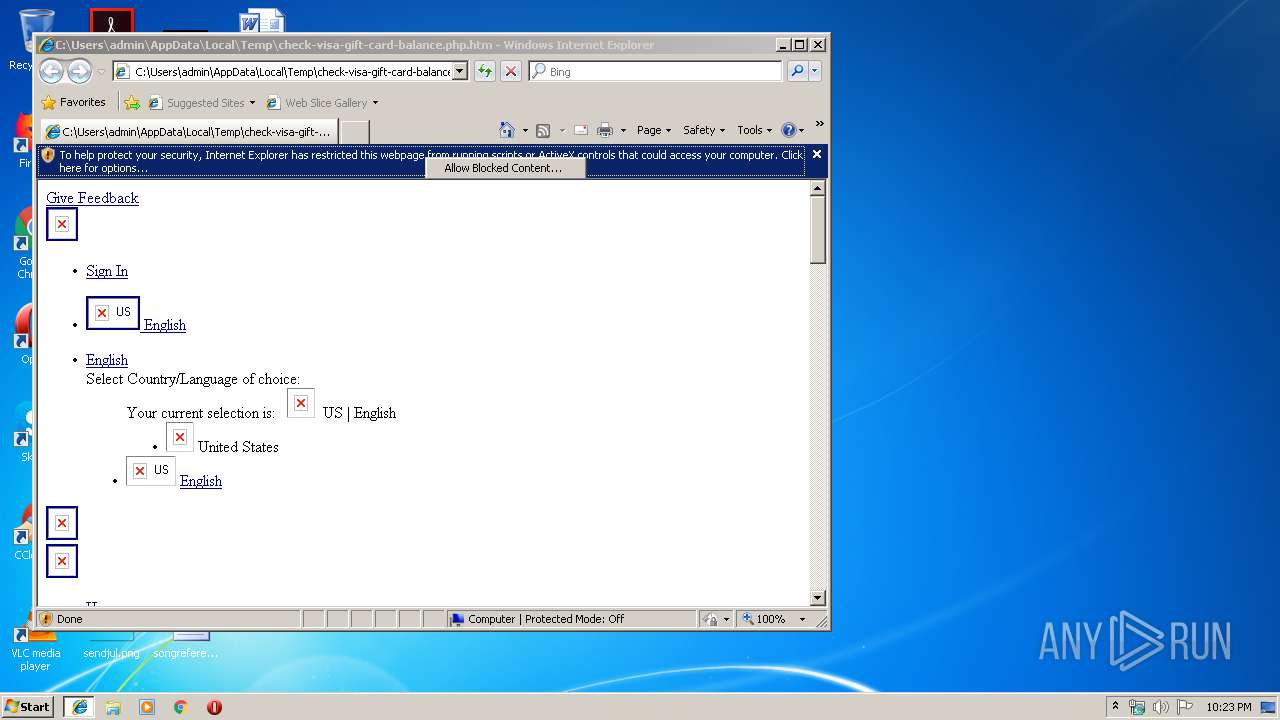Open the Give Feedback link
This screenshot has height=720, width=1280.
92,198
